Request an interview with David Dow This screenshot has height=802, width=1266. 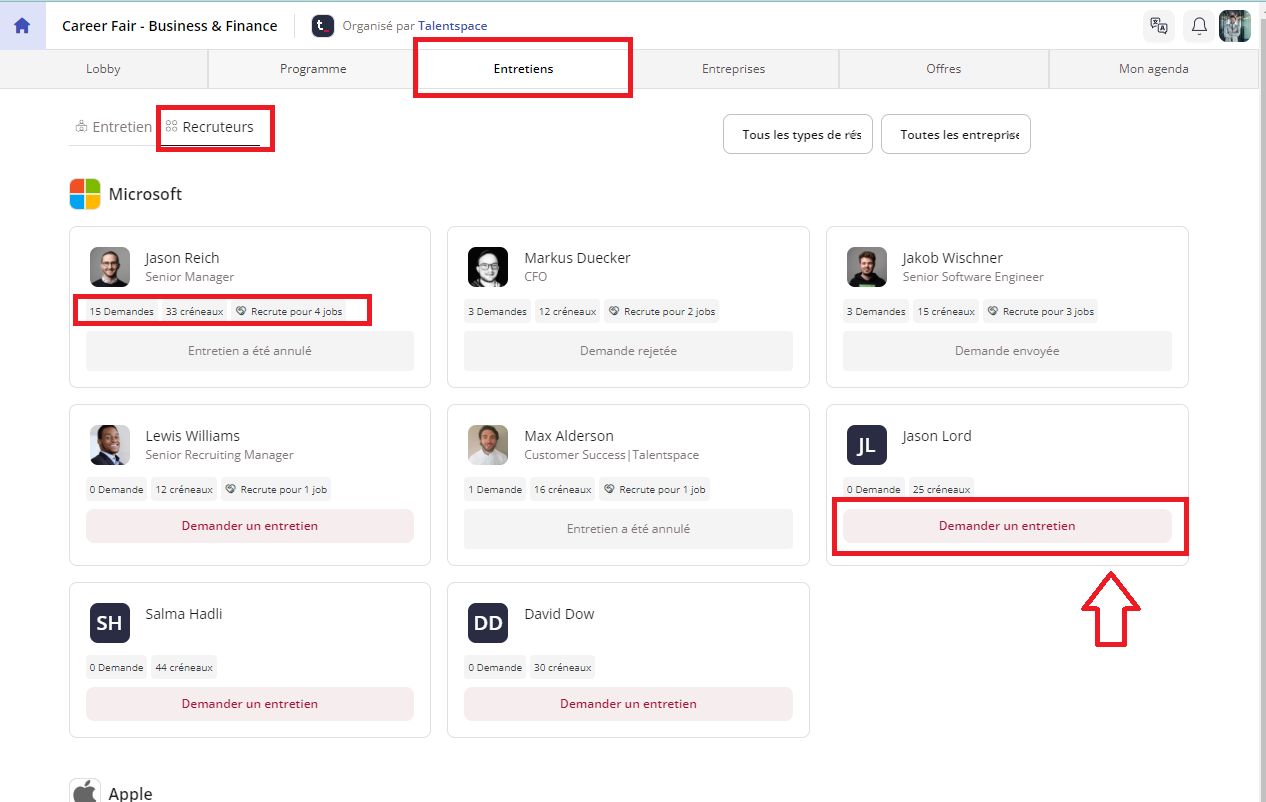coord(628,704)
